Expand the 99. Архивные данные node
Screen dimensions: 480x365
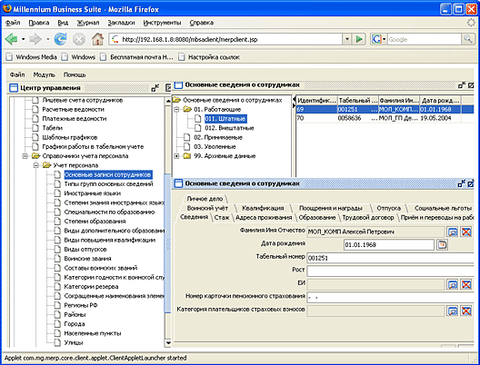point(177,156)
